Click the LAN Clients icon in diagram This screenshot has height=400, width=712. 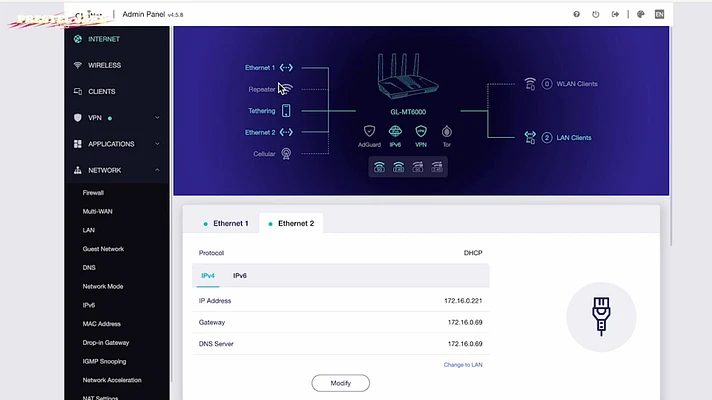(530, 137)
